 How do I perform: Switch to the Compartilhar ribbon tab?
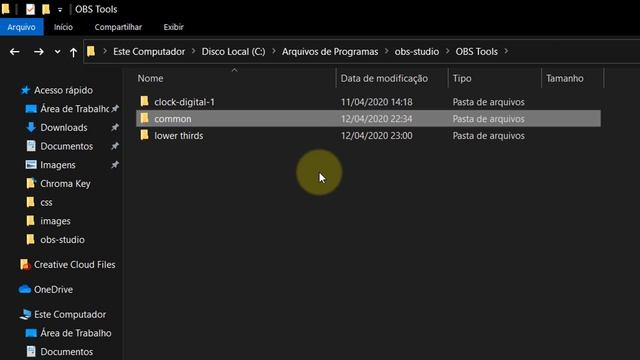point(118,27)
